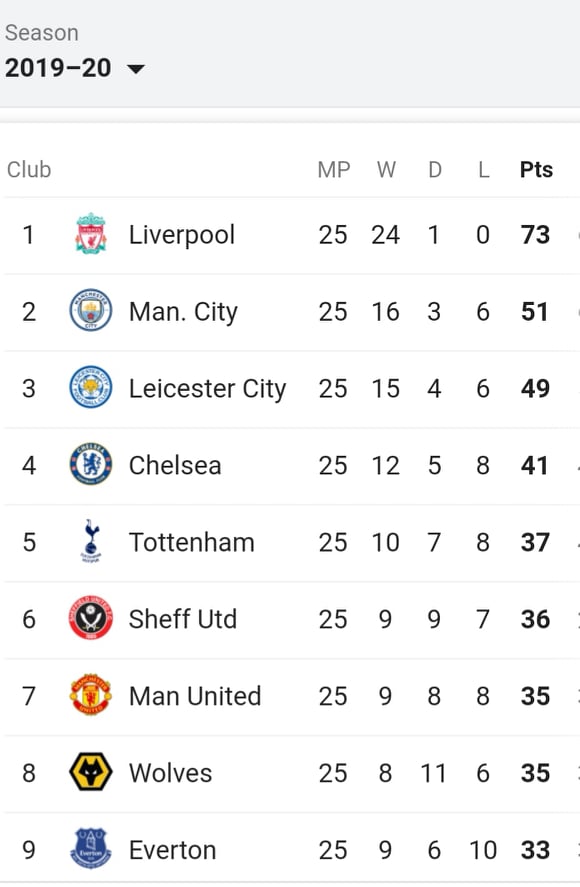Click the season dropdown arrow
Screen dimensions: 580x887
tap(136, 70)
